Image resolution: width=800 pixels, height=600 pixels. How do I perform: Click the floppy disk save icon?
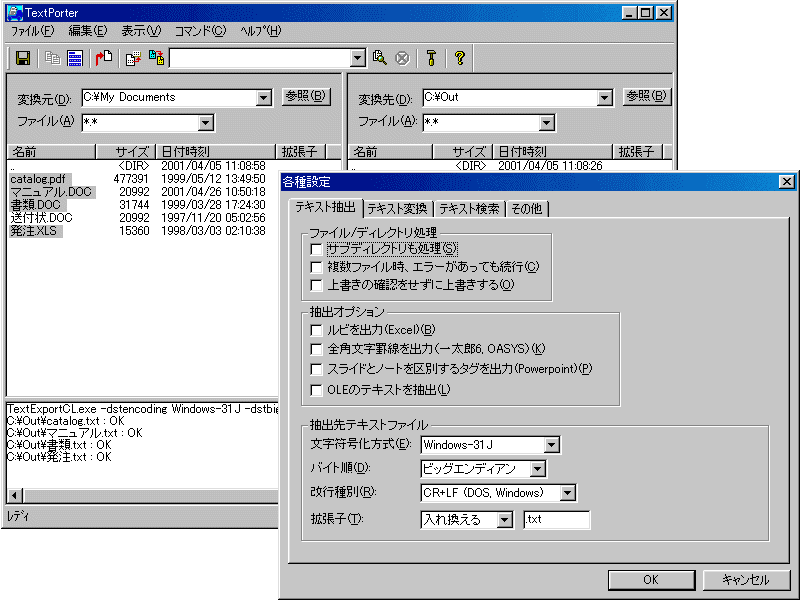(x=23, y=58)
